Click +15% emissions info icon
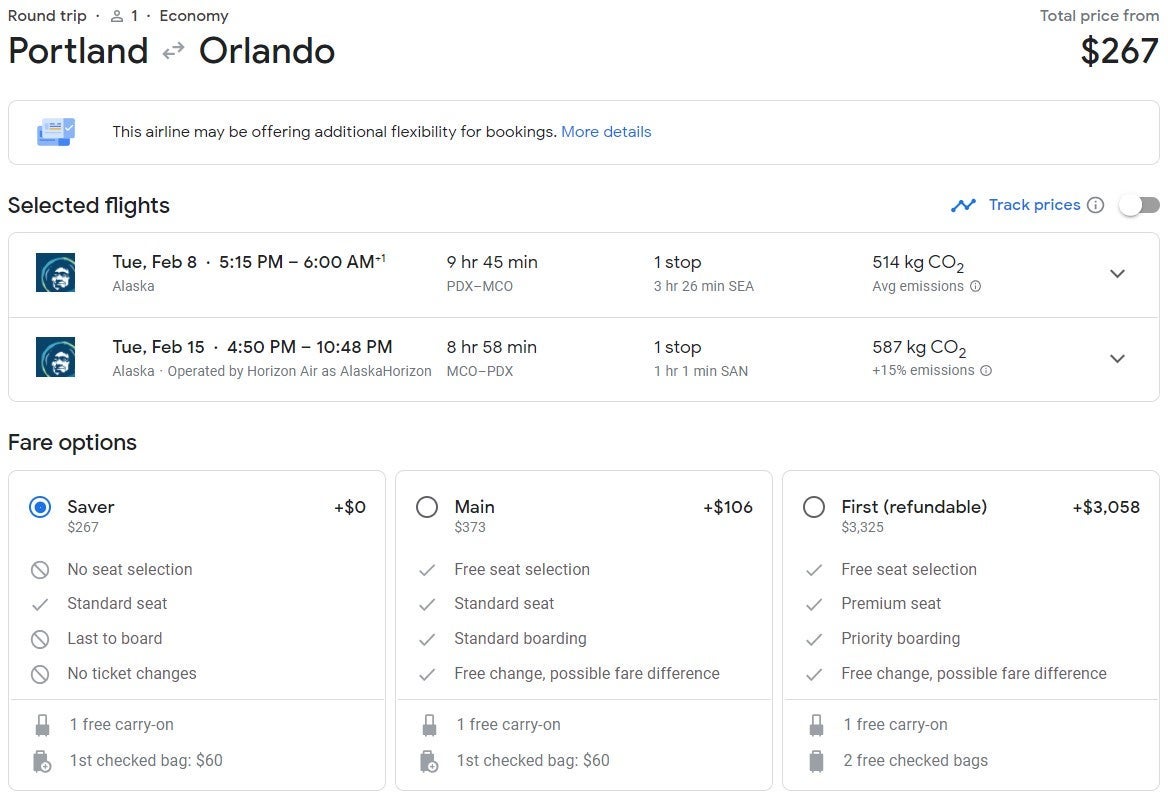This screenshot has height=802, width=1168. [x=986, y=370]
